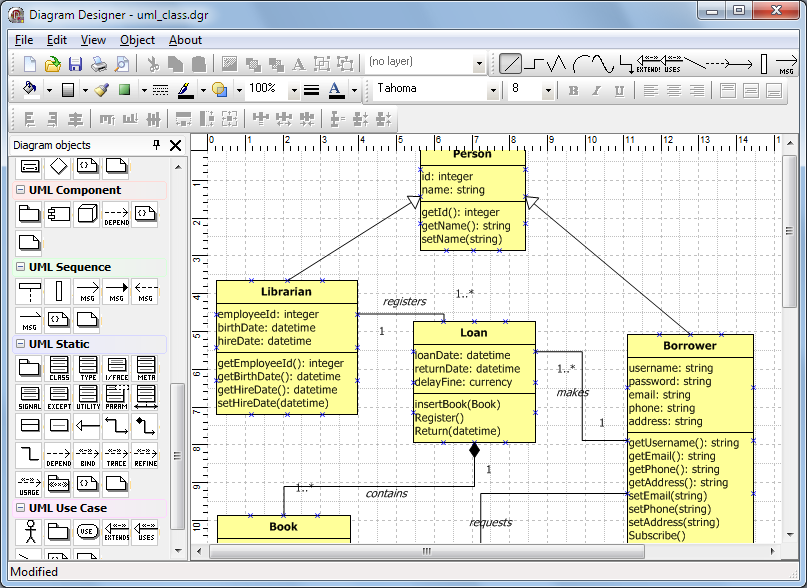Viewport: 807px width, 588px height.
Task: Click the straight line connector tool
Action: click(510, 64)
